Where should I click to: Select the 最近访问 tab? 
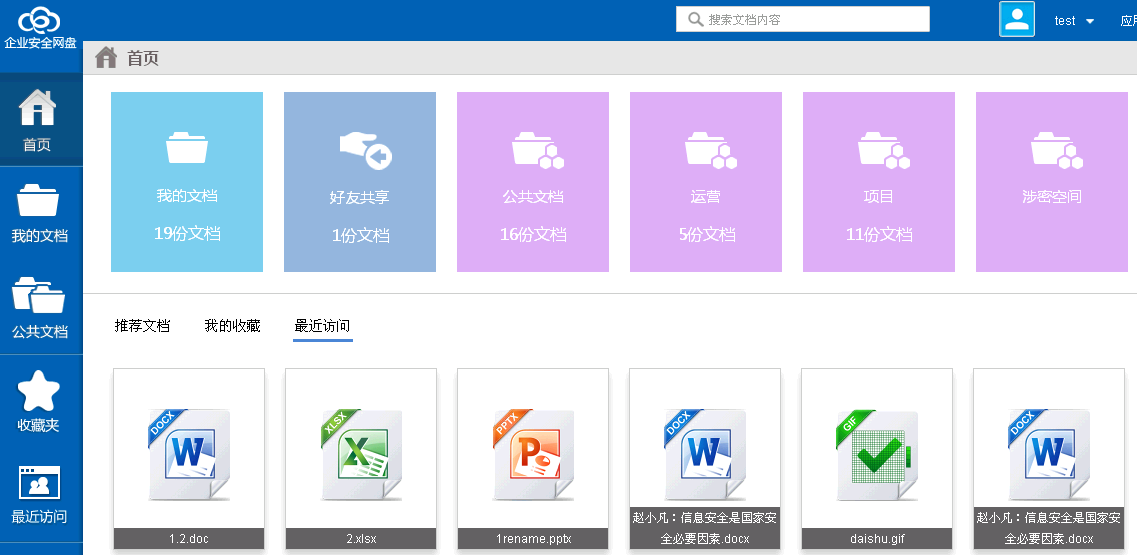322,326
